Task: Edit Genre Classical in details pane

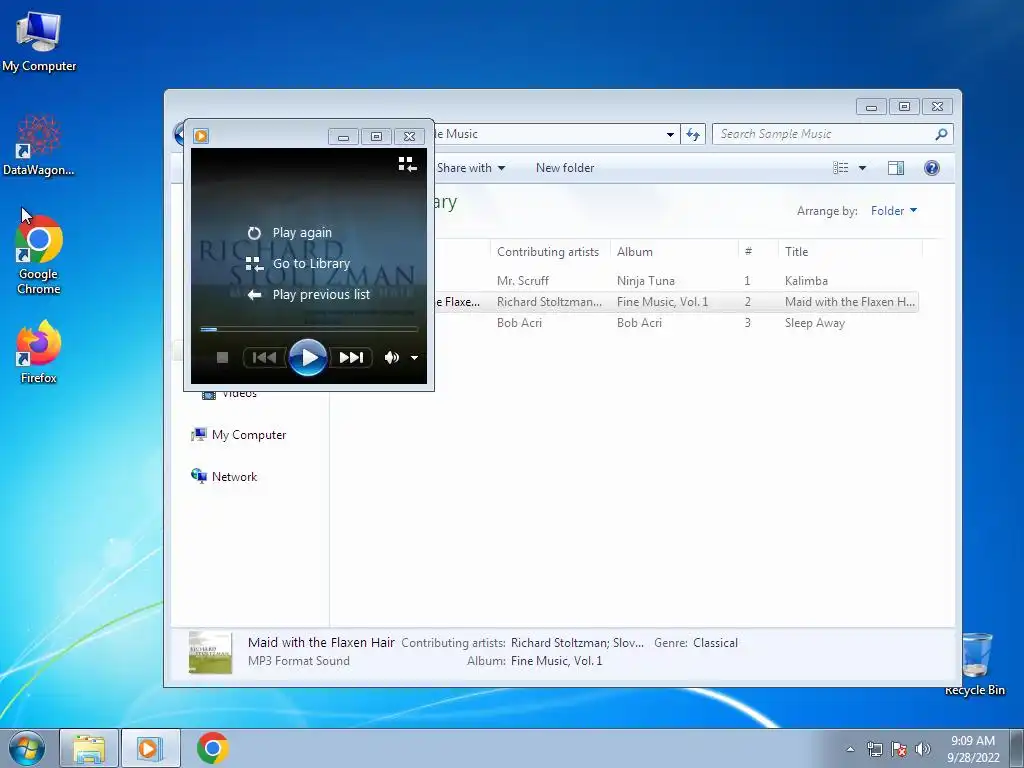Action: click(715, 643)
